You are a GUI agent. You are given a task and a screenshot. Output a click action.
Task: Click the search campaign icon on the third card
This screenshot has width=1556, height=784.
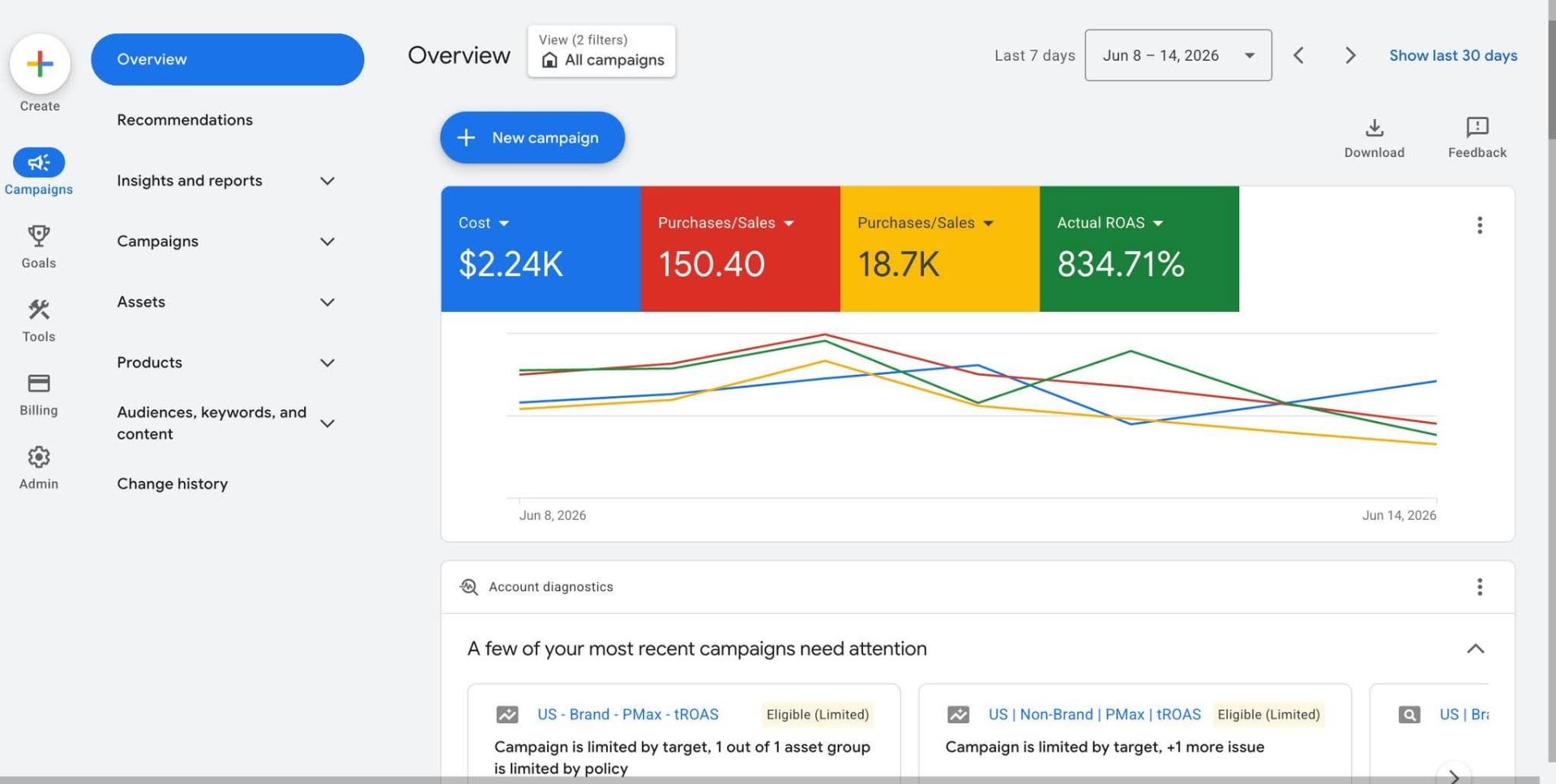click(1409, 714)
